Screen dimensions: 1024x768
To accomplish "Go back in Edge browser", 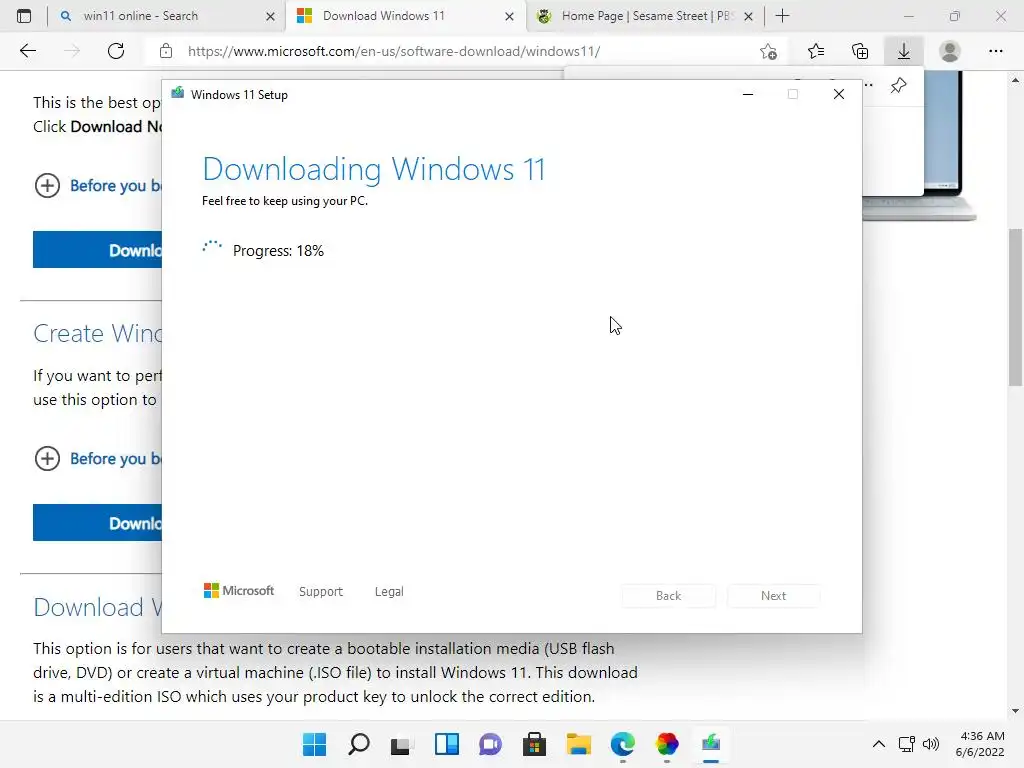I will (27, 51).
